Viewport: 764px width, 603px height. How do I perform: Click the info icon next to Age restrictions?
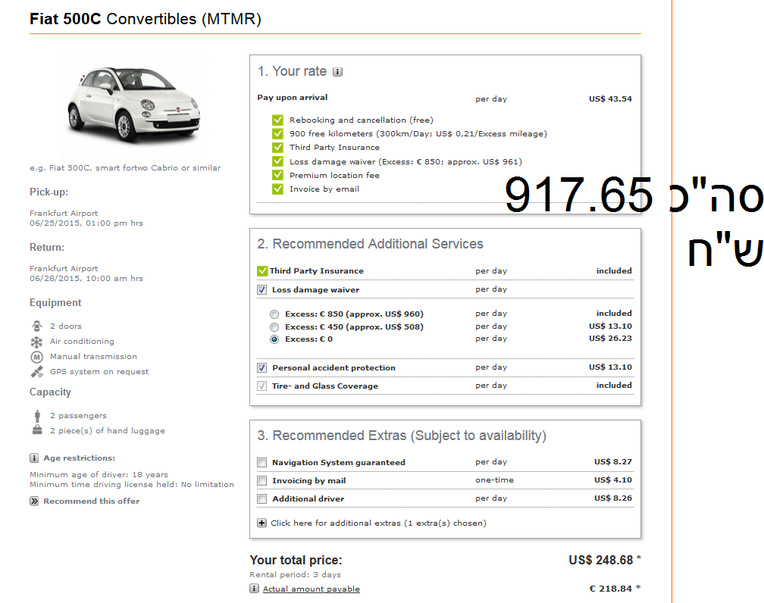34,458
